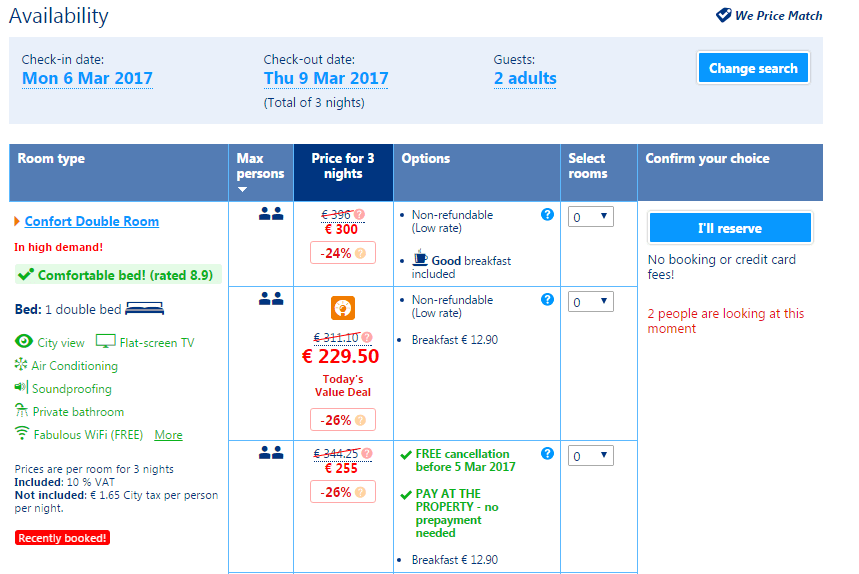This screenshot has height=574, width=859.
Task: Click the Change search button
Action: click(x=753, y=68)
